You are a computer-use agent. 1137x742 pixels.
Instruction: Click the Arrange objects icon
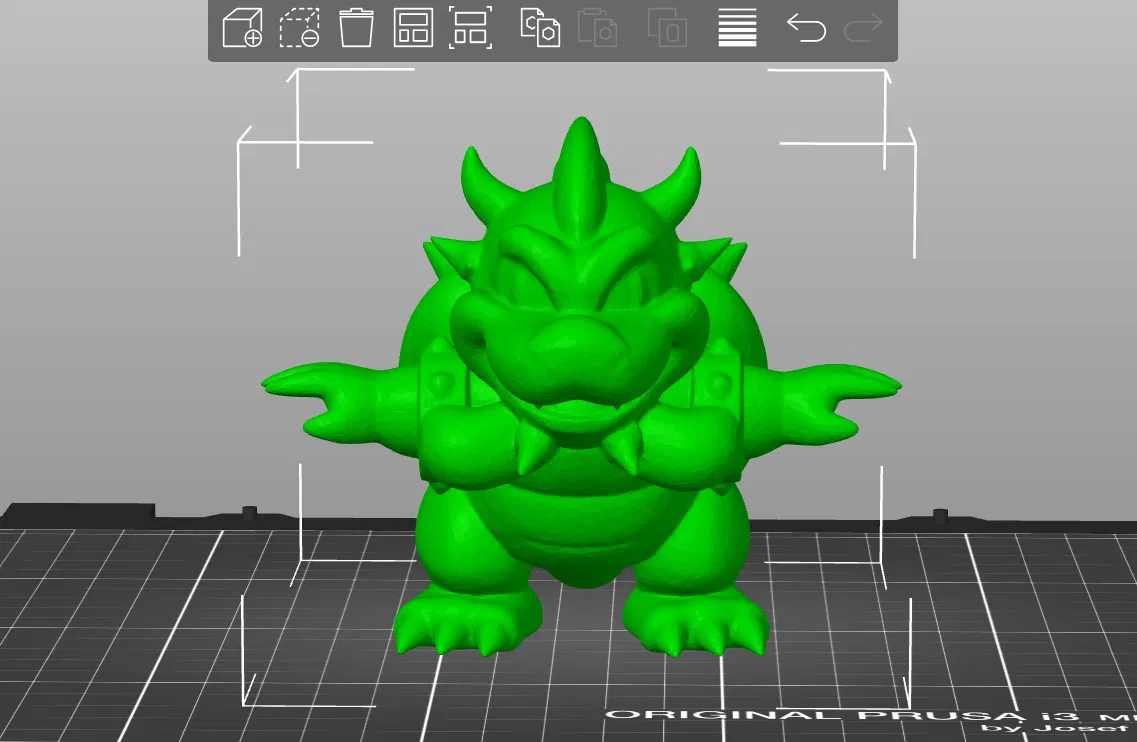pyautogui.click(x=413, y=28)
